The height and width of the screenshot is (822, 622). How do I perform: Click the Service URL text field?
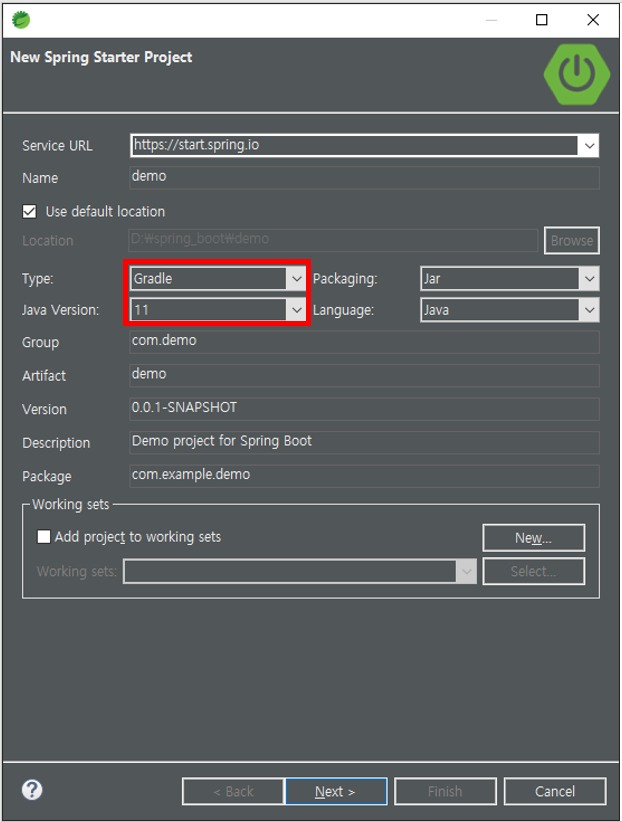355,145
